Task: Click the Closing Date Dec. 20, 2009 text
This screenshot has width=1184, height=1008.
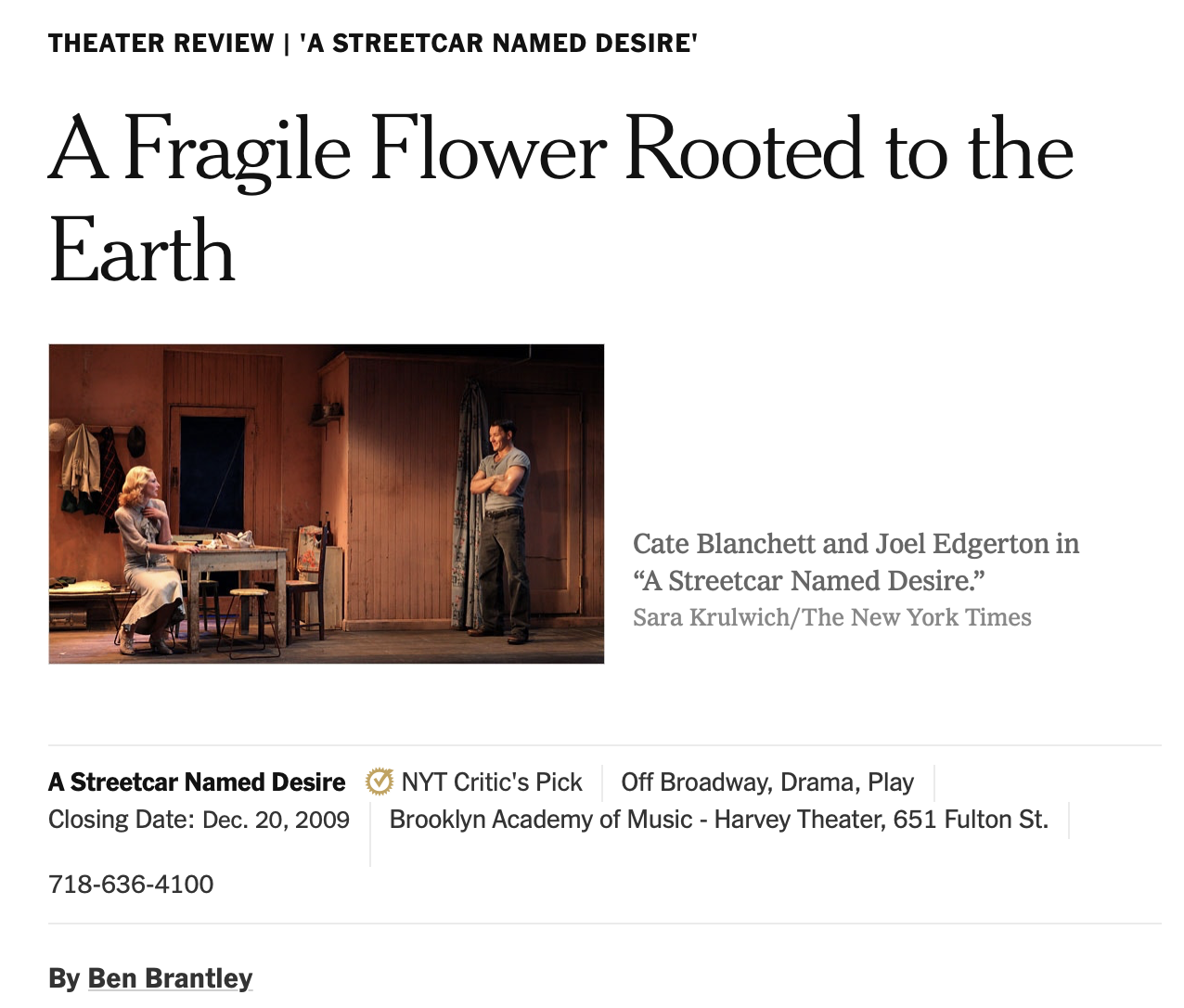Action: (x=199, y=820)
